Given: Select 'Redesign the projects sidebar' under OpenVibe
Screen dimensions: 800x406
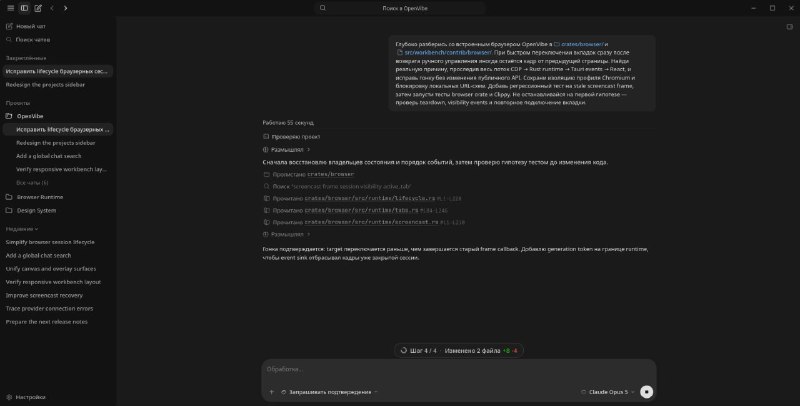Looking at the screenshot, I should [x=58, y=143].
